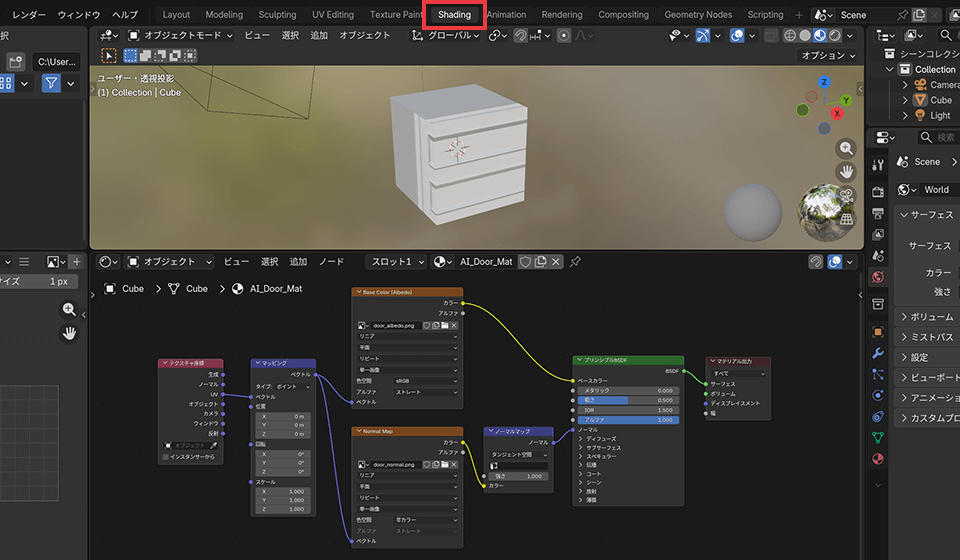Open the スロット1 material slot dropdown
This screenshot has width=960, height=560.
pos(396,262)
